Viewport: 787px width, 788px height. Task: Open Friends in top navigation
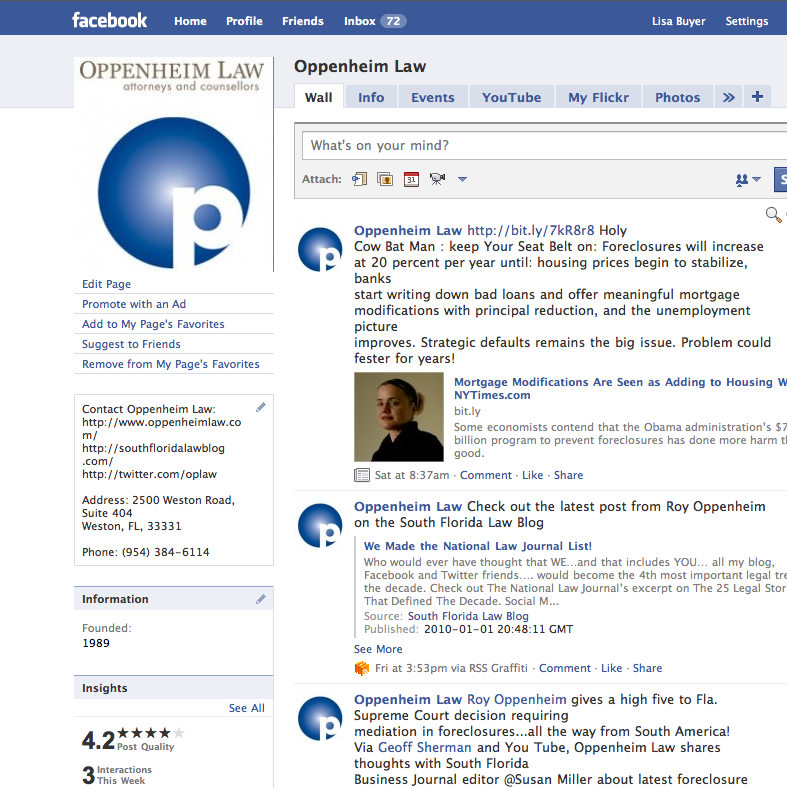303,21
